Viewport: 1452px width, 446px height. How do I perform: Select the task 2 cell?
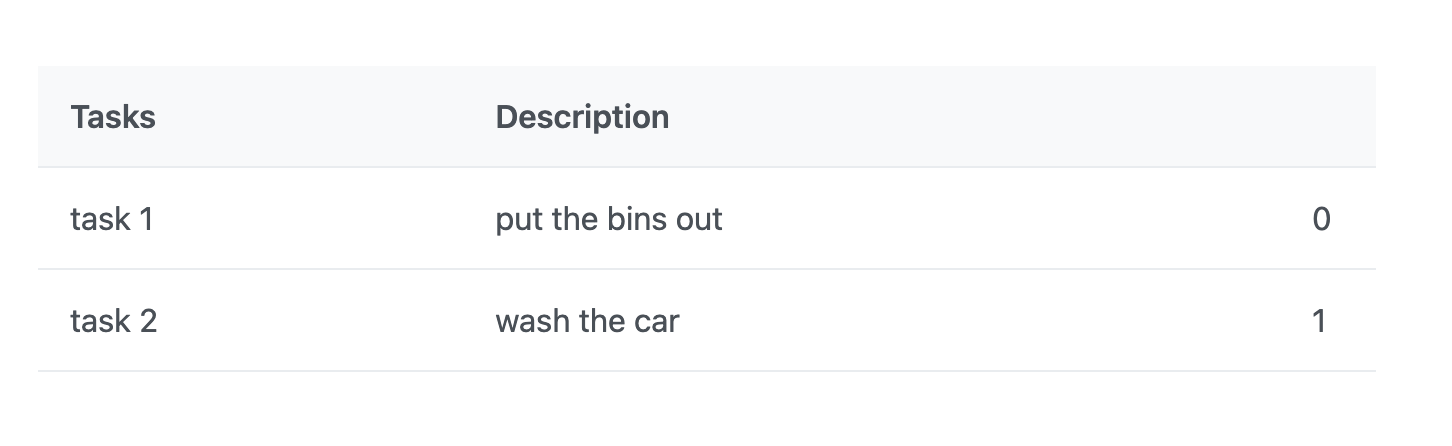(x=113, y=321)
